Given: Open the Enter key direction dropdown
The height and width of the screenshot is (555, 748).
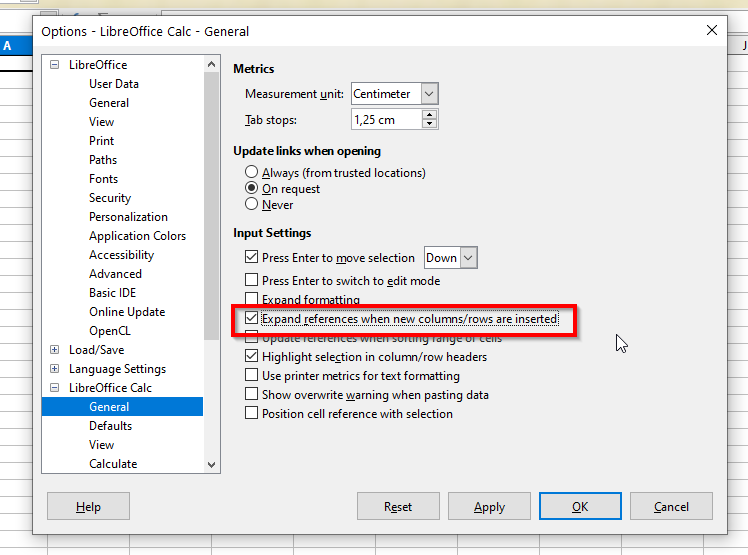Looking at the screenshot, I should tap(468, 258).
